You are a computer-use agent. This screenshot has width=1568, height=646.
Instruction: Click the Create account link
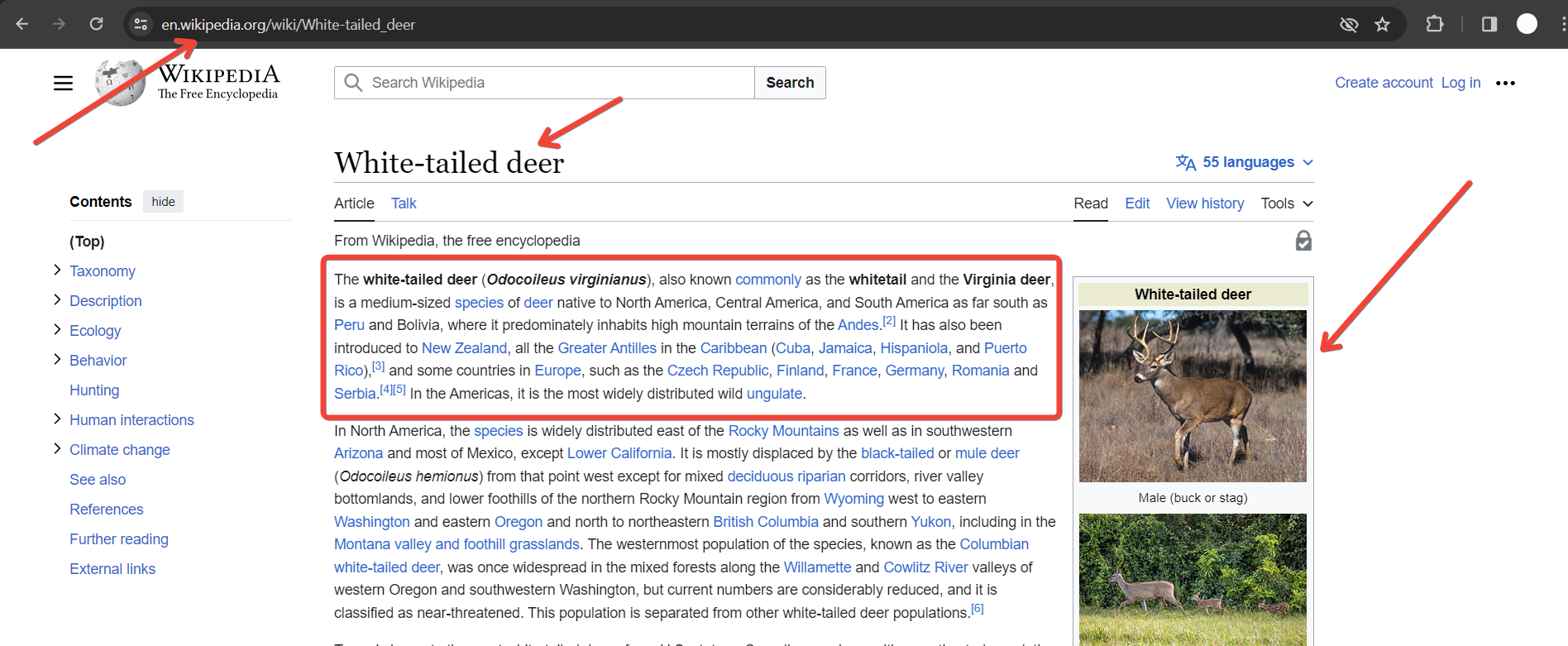pyautogui.click(x=1384, y=83)
